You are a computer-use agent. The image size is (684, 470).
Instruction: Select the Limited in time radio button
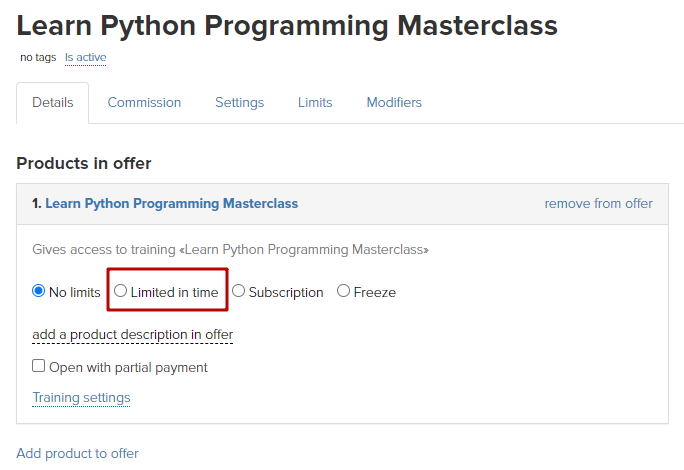point(120,291)
